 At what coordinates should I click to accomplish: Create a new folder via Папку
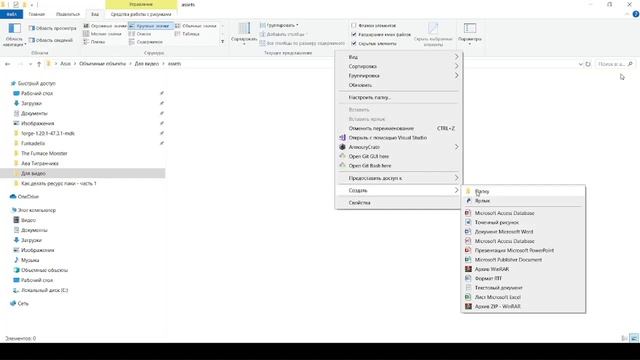coord(523,191)
